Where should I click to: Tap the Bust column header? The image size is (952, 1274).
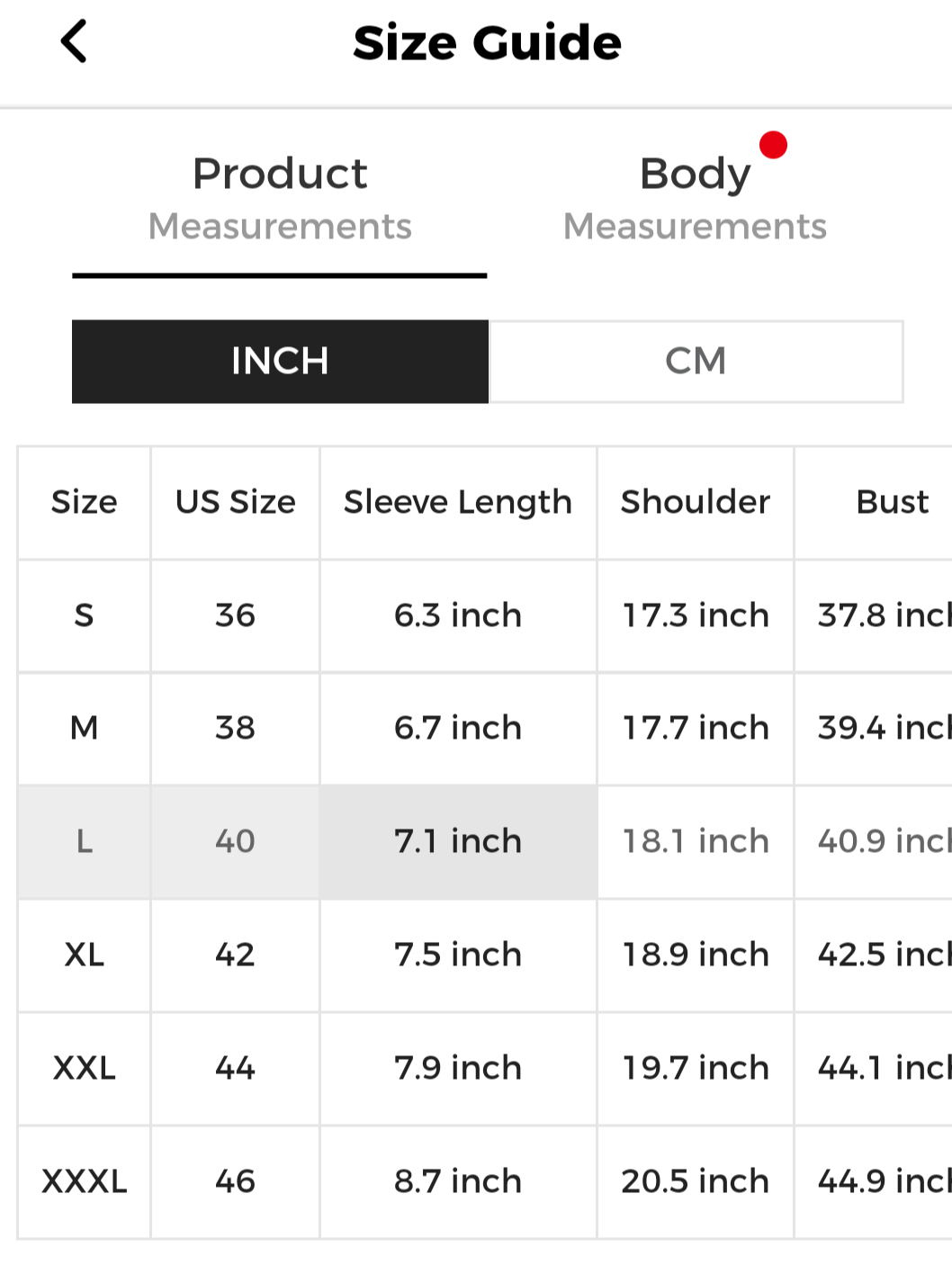(x=892, y=502)
